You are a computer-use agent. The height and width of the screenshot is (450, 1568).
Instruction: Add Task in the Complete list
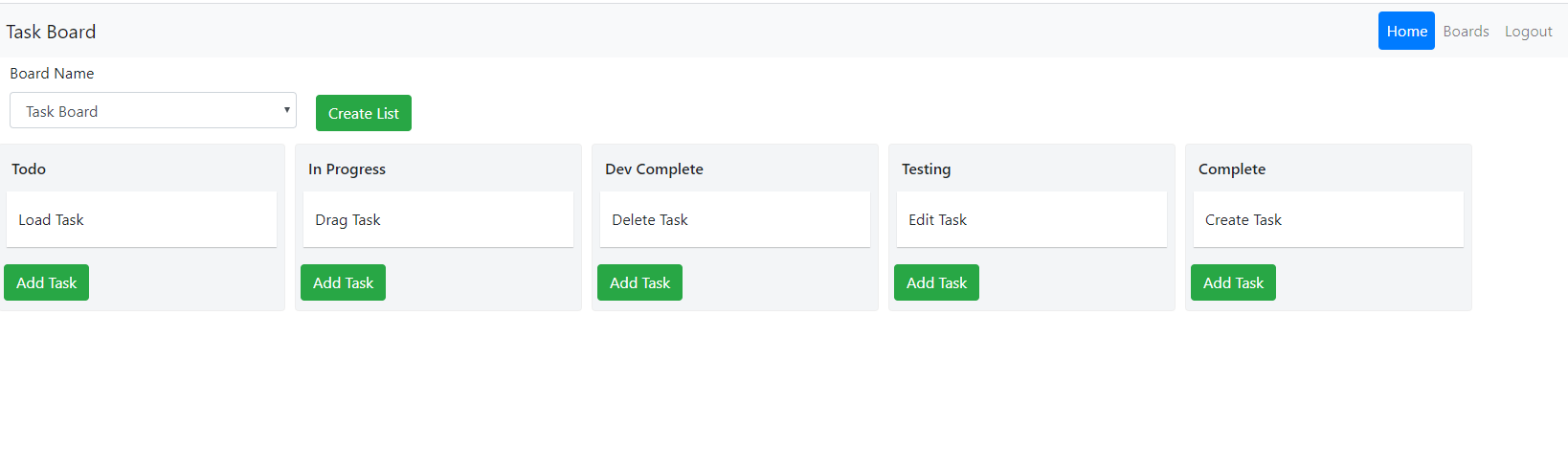click(1233, 282)
